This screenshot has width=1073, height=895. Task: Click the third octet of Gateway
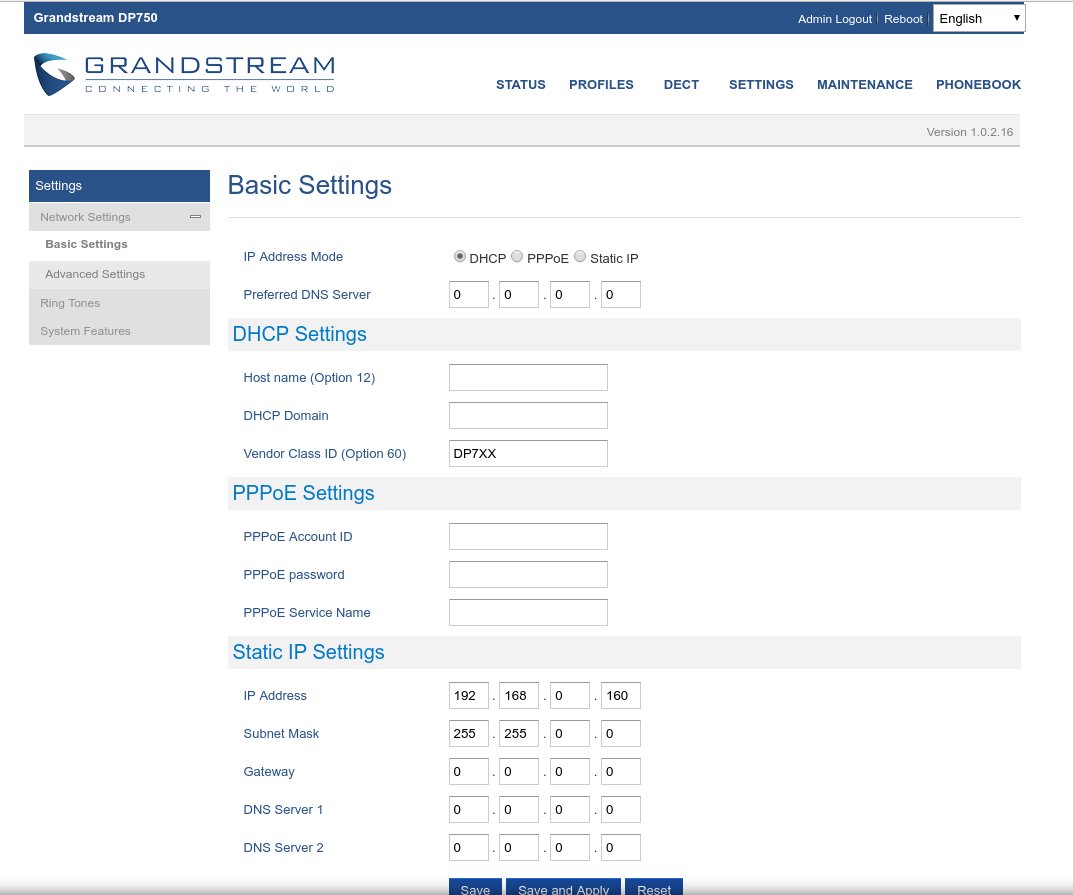coord(570,771)
